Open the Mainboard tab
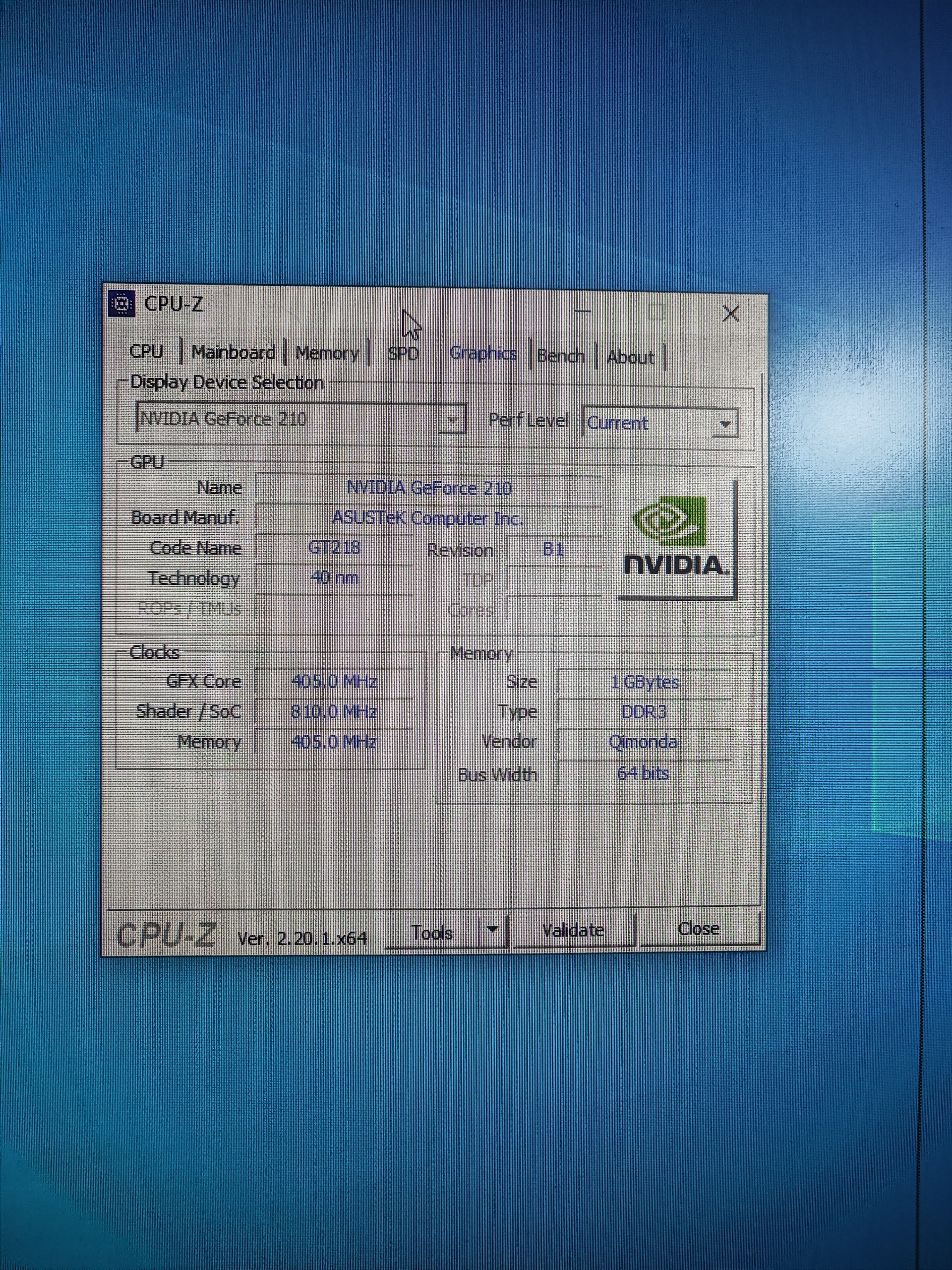The image size is (952, 1270). 233,352
